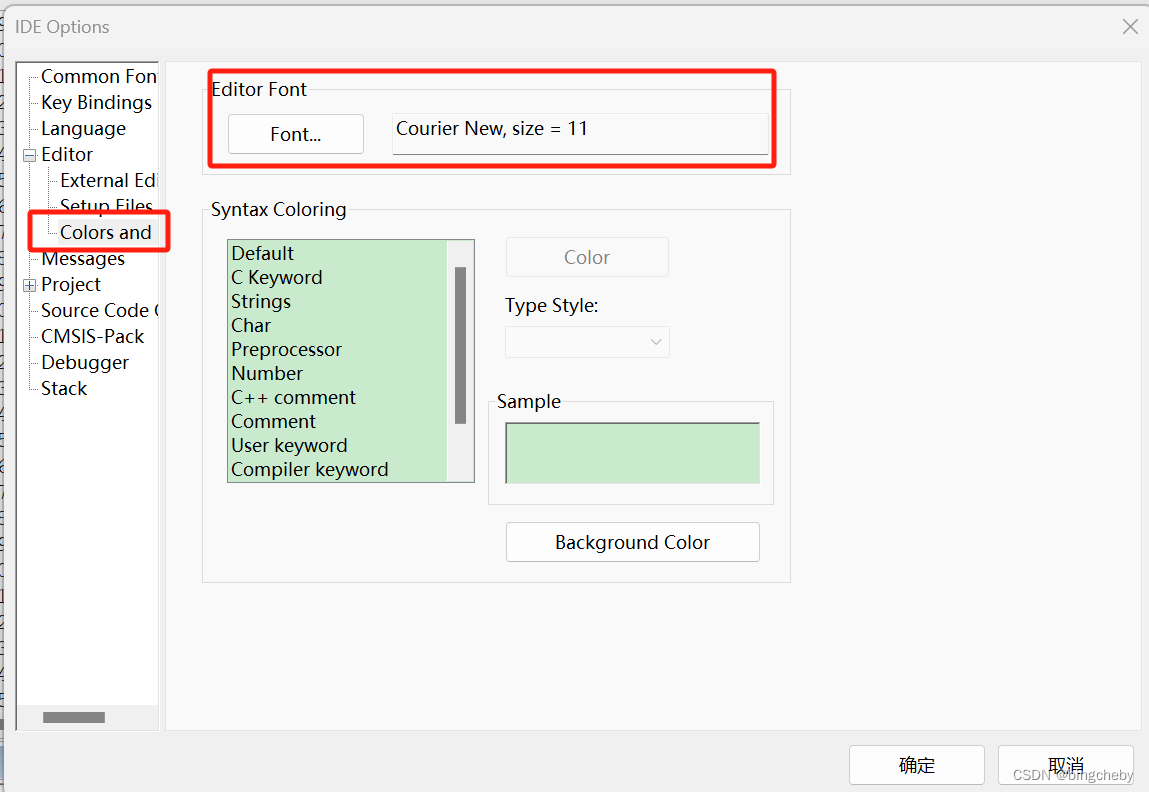The image size is (1149, 792).
Task: Collapse the Editor tree node
Action: pos(29,155)
